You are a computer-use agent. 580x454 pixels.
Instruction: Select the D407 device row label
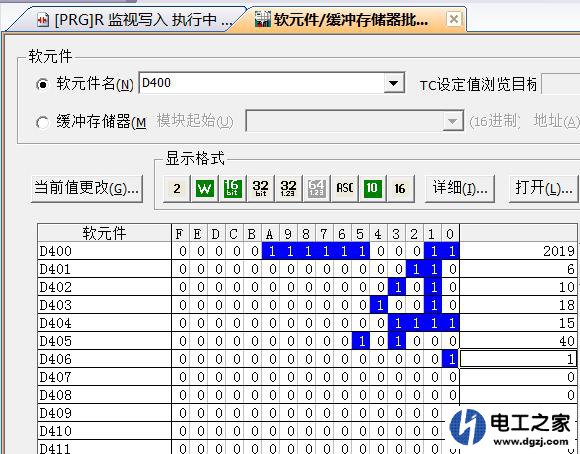coord(105,377)
